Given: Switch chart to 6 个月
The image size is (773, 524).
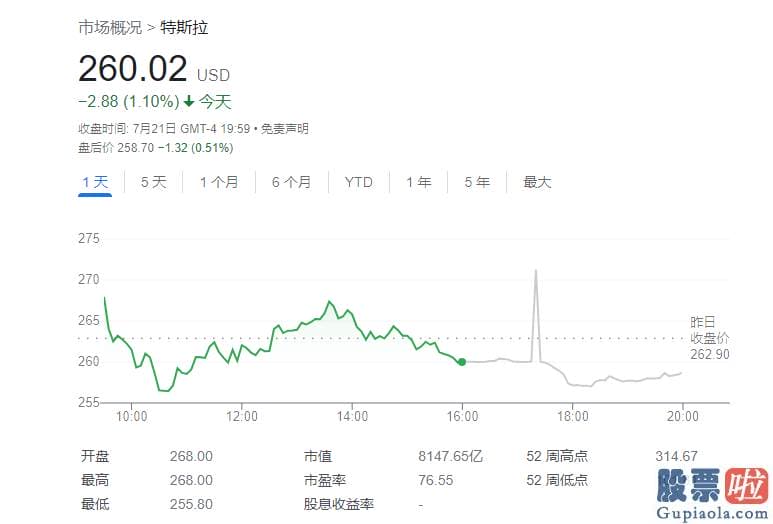Looking at the screenshot, I should 292,182.
